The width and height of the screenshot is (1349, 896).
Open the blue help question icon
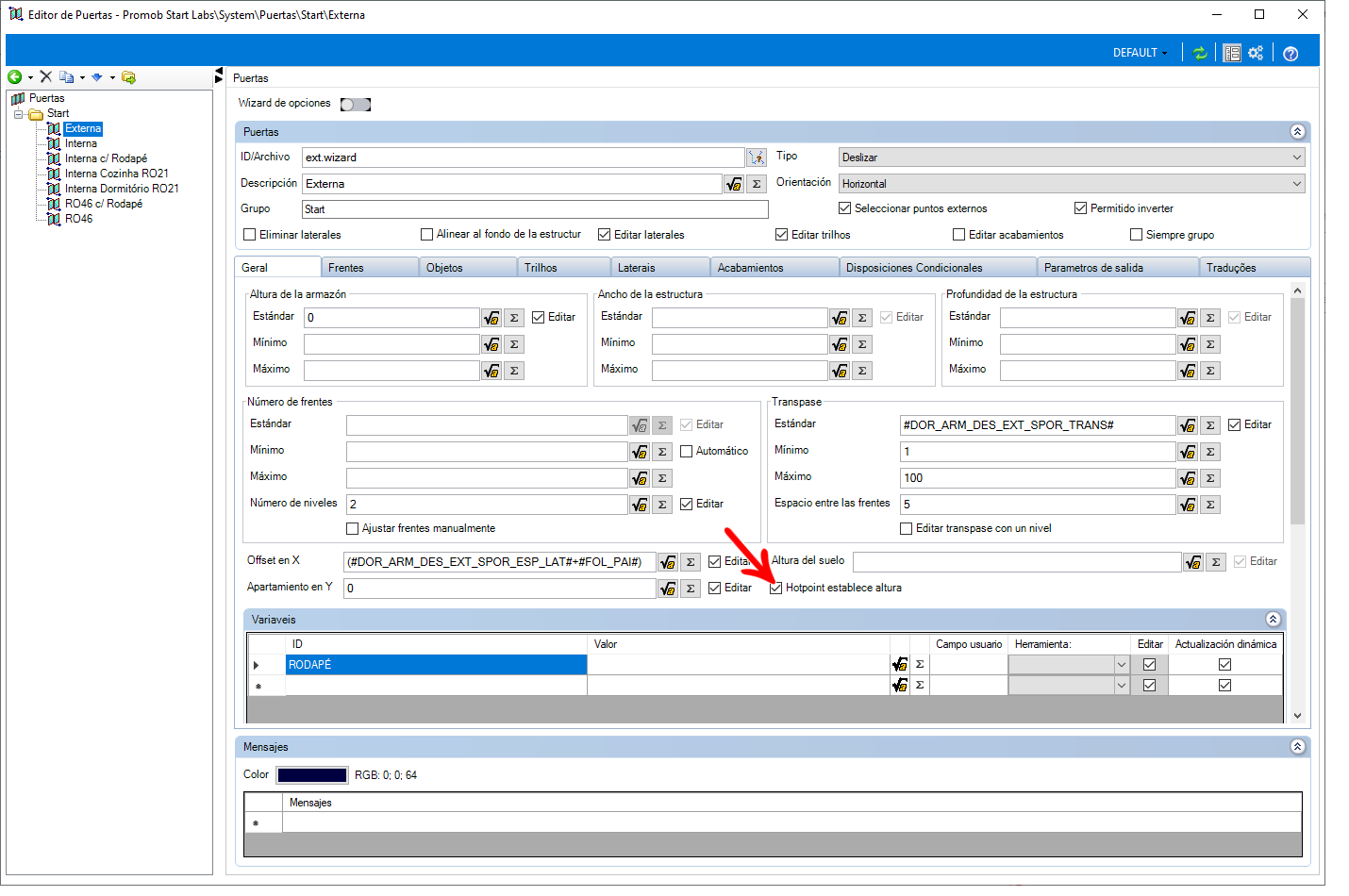coord(1291,54)
